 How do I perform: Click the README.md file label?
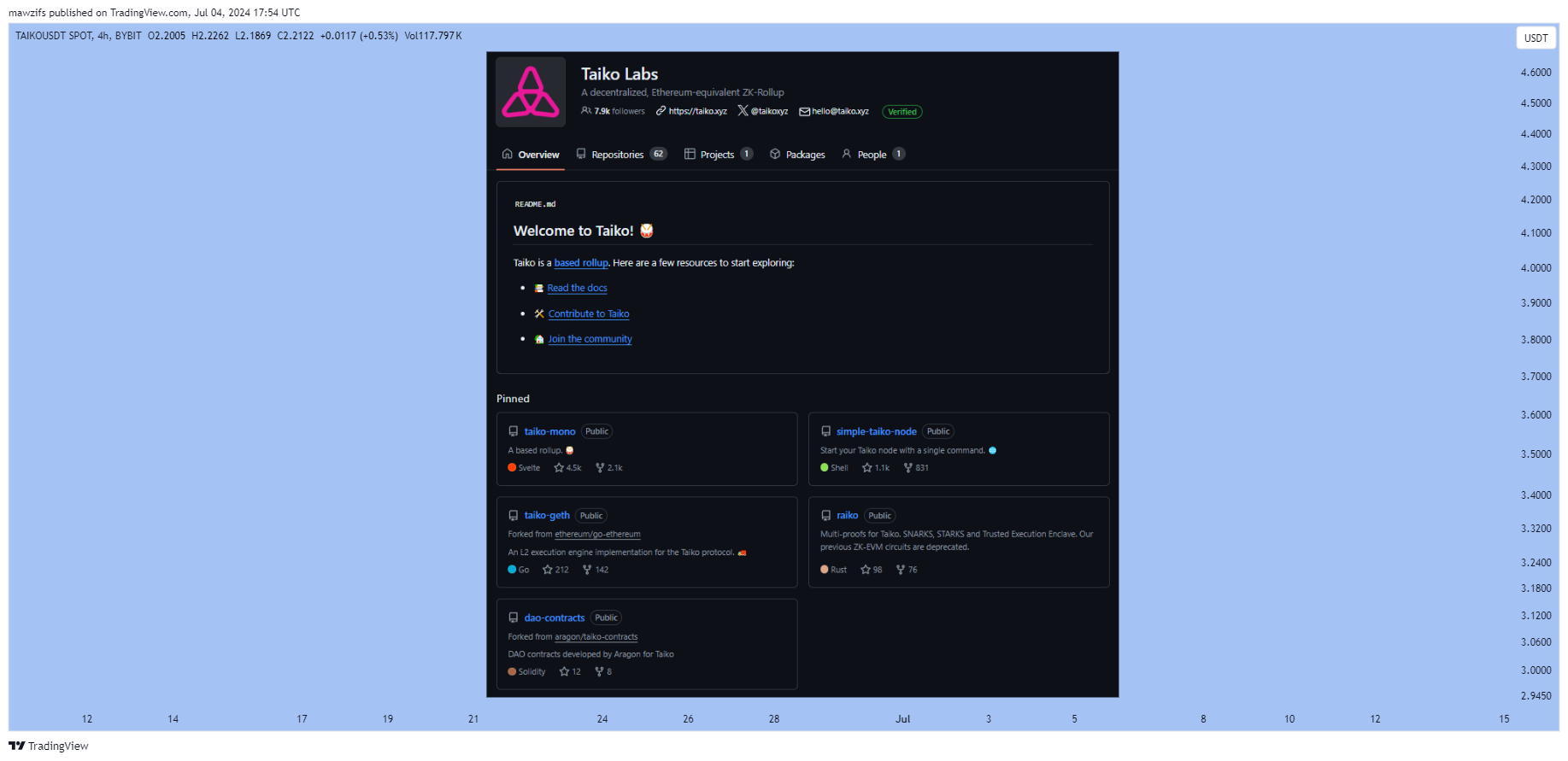click(x=535, y=204)
